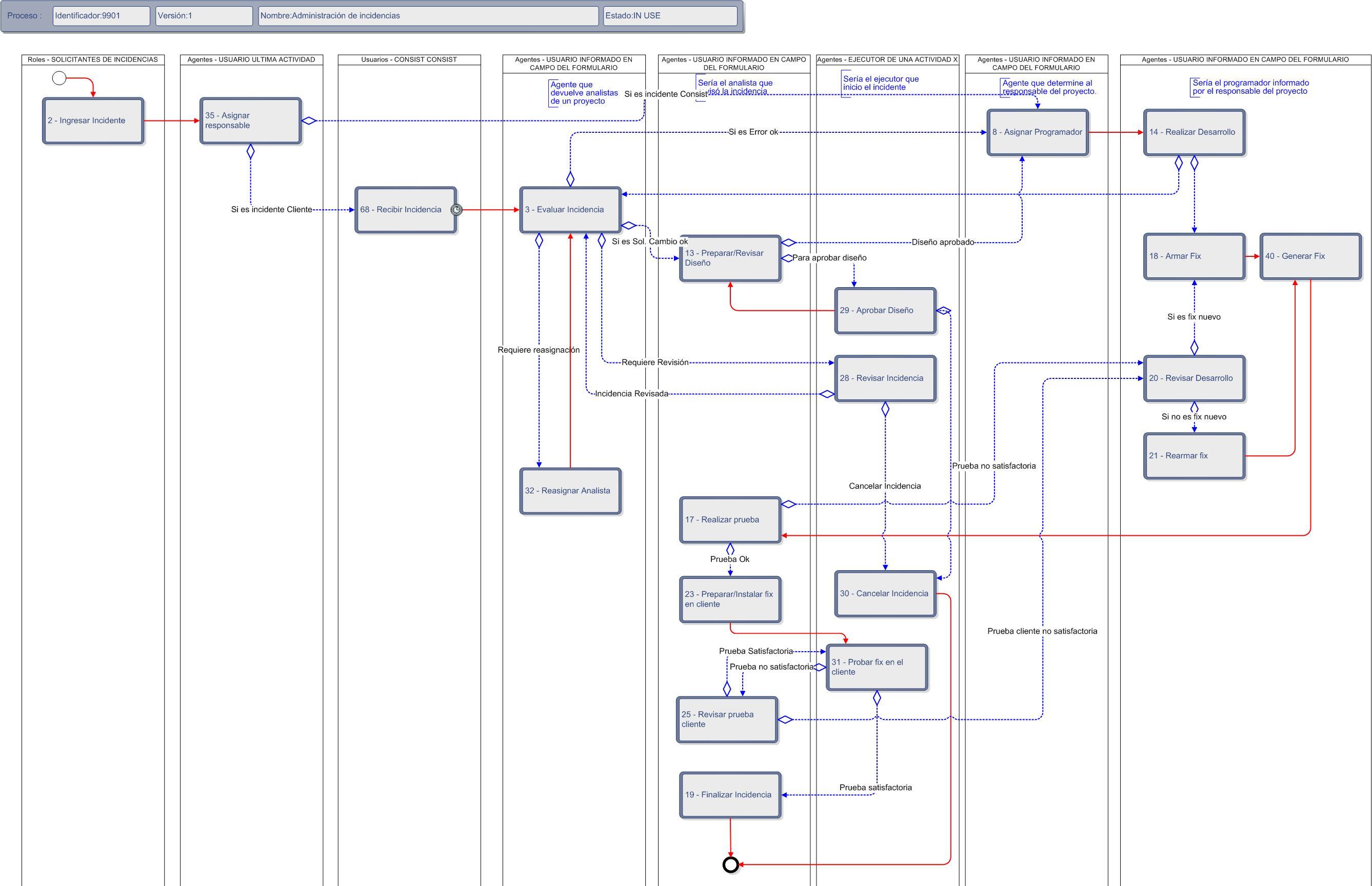Click 'Usuarios - CONSIST CONSIST' lane header
The width and height of the screenshot is (1372, 886).
pos(409,60)
